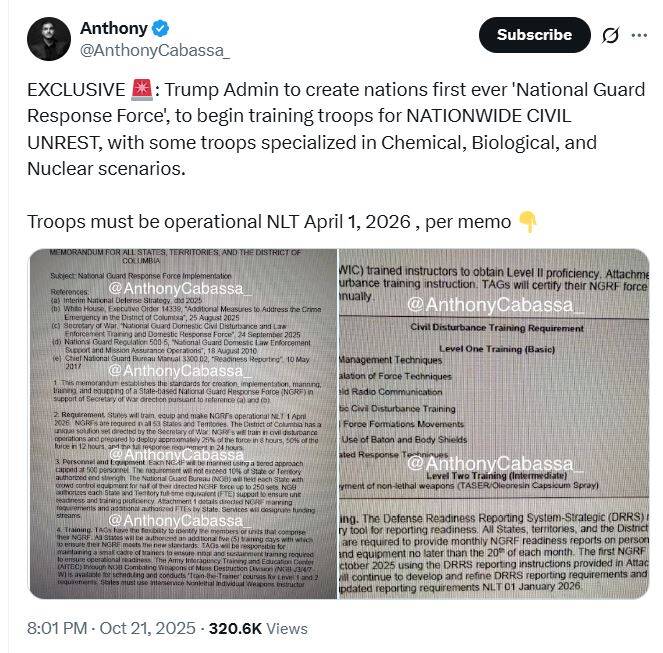Screen dimensions: 663x653
Task: Open the three-dot more options menu
Action: (641, 35)
